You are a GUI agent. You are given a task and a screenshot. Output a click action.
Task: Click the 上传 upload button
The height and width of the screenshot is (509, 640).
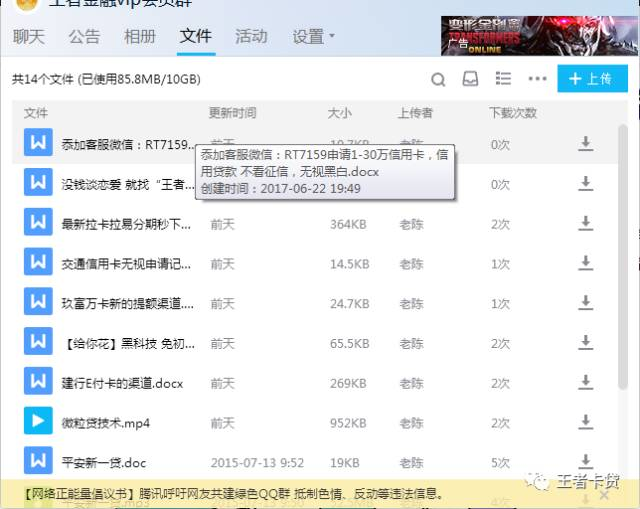(x=592, y=78)
